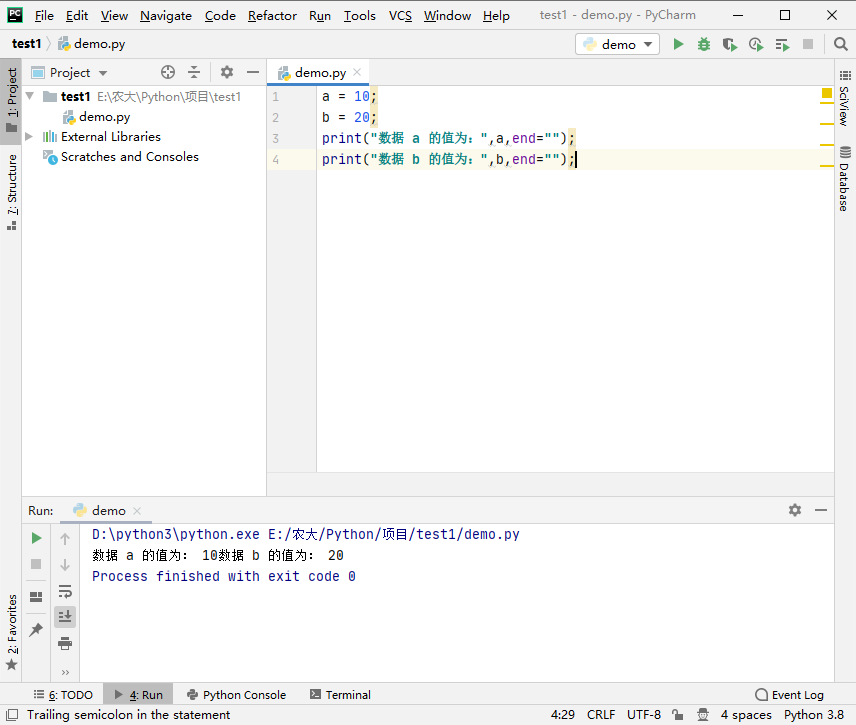
Task: Open Search Everywhere magnifier icon
Action: point(838,44)
